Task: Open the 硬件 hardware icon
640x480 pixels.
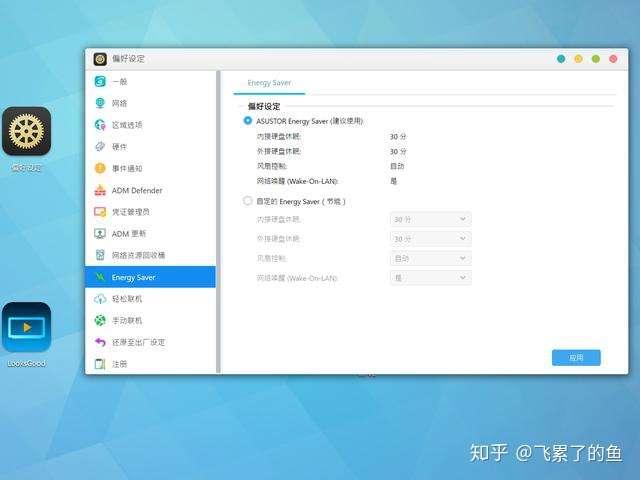Action: pyautogui.click(x=100, y=147)
